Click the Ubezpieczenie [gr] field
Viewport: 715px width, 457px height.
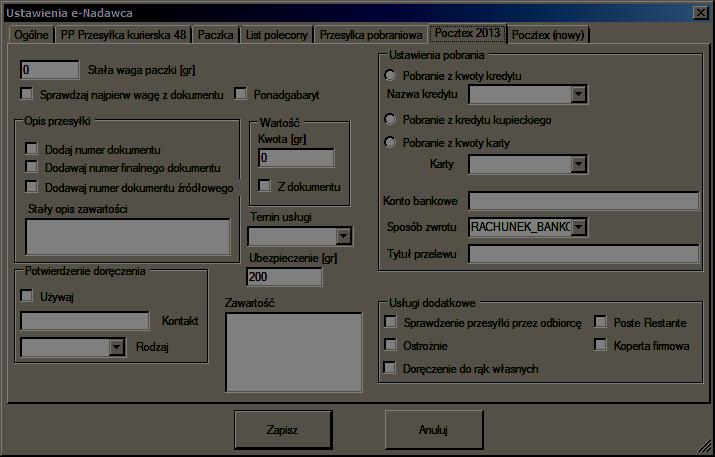coord(284,277)
